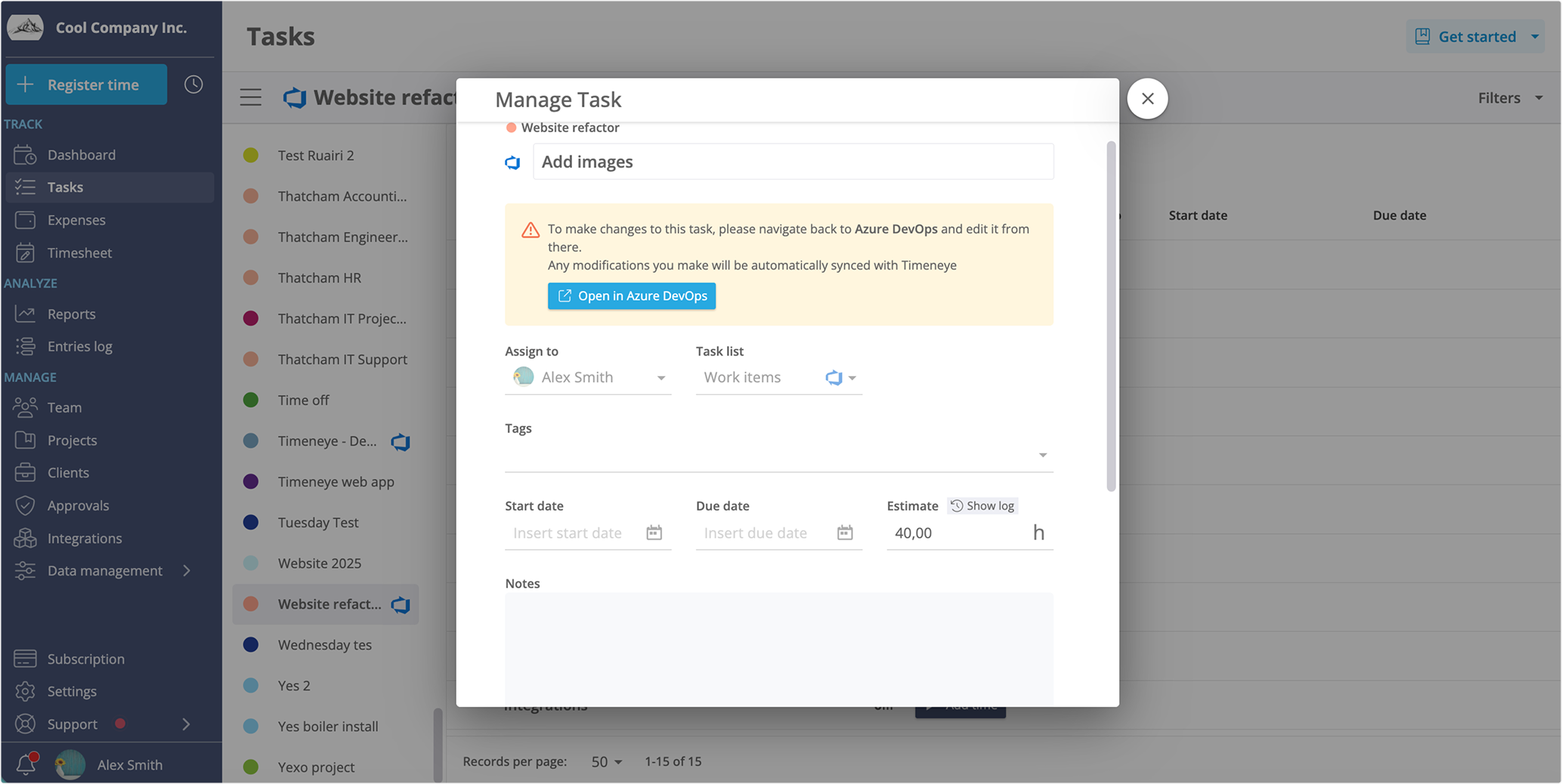Select the Integrations icon in the sidebar
Image resolution: width=1562 pixels, height=784 pixels.
click(x=25, y=538)
